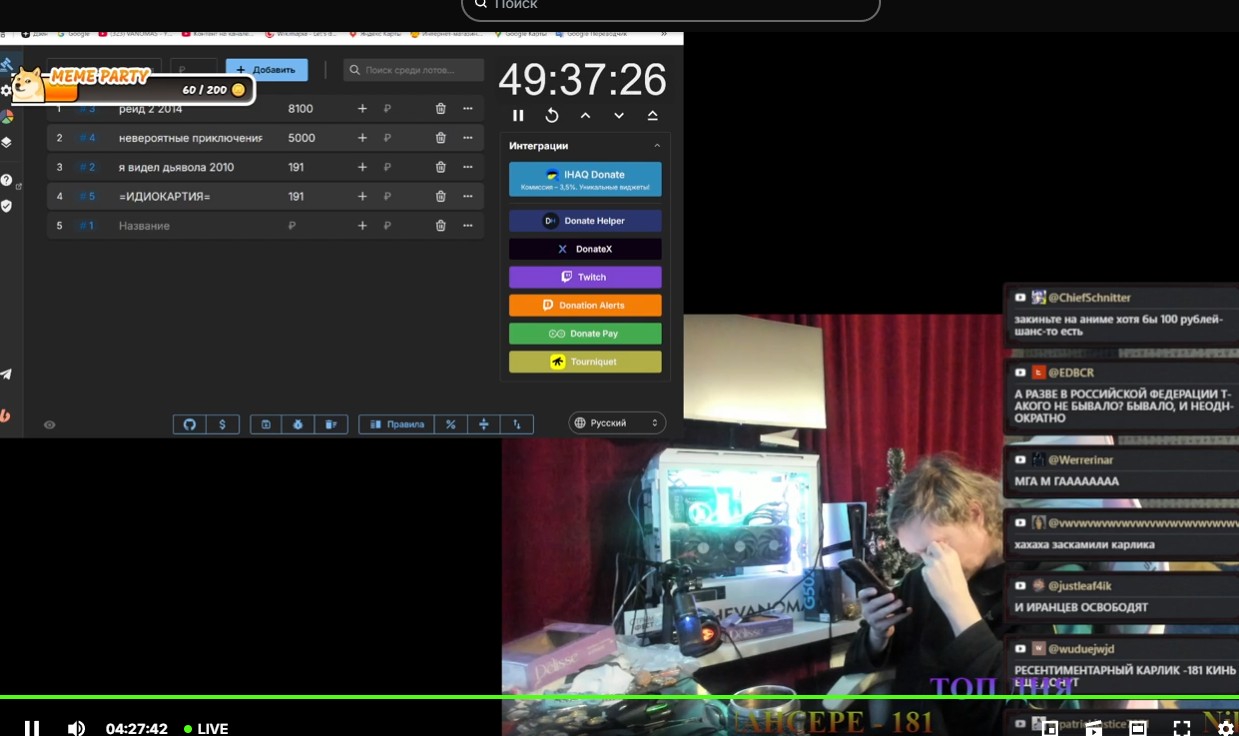This screenshot has height=736, width=1239.
Task: Connect Donate Helper integration
Action: [x=585, y=221]
